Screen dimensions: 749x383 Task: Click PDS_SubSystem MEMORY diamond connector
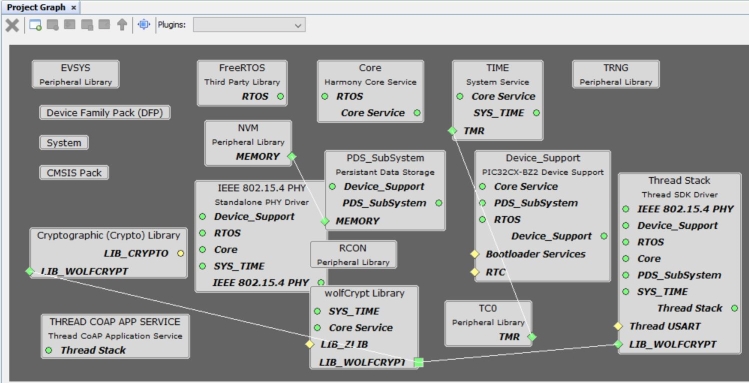click(x=325, y=221)
